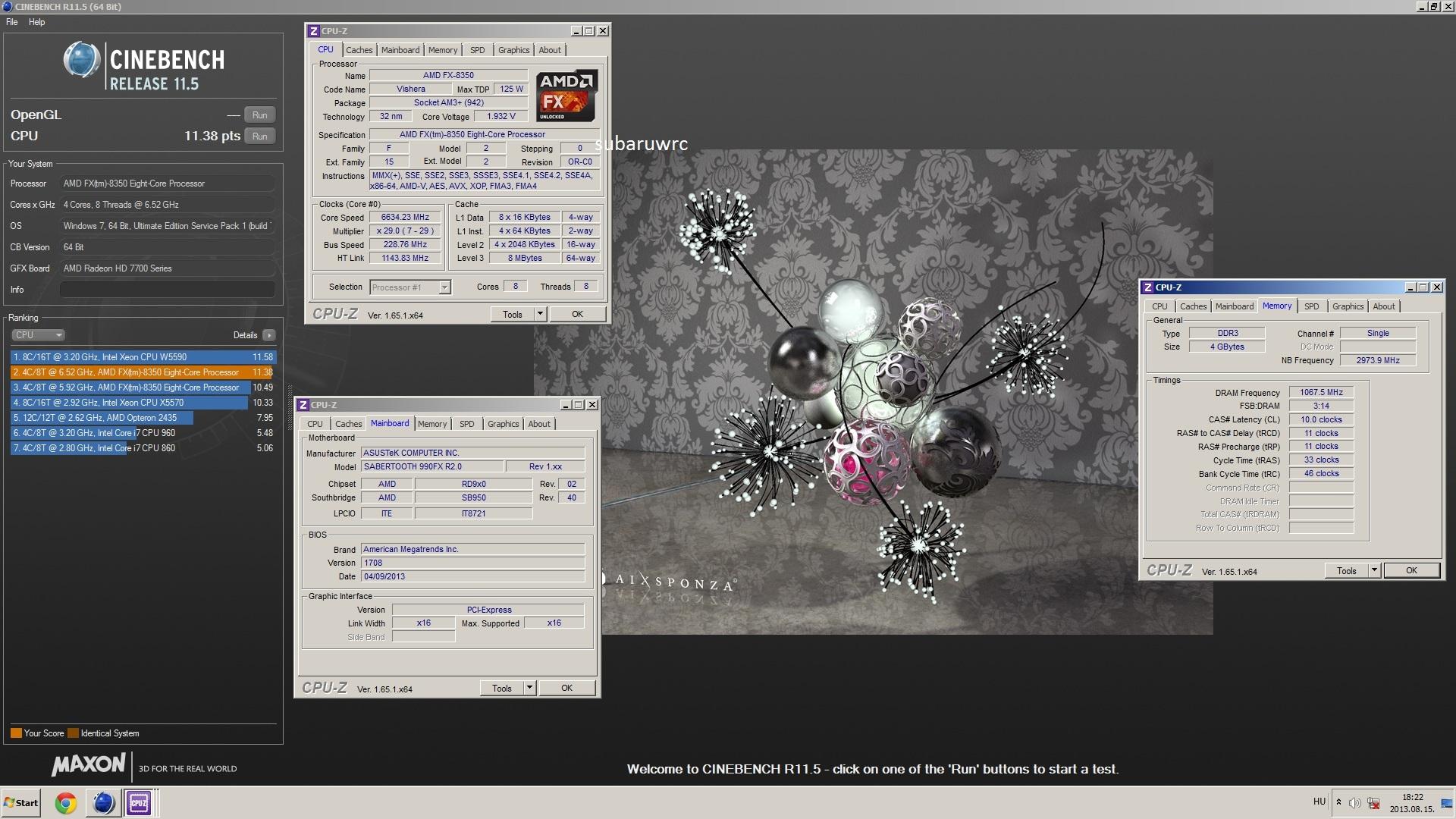Image resolution: width=1456 pixels, height=819 pixels.
Task: Open the ranking CPU dropdown
Action: point(38,335)
